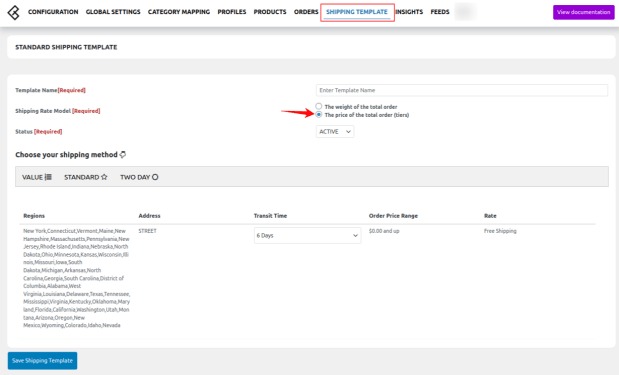This screenshot has height=375, width=619.
Task: Go to Global Settings tab
Action: (113, 12)
